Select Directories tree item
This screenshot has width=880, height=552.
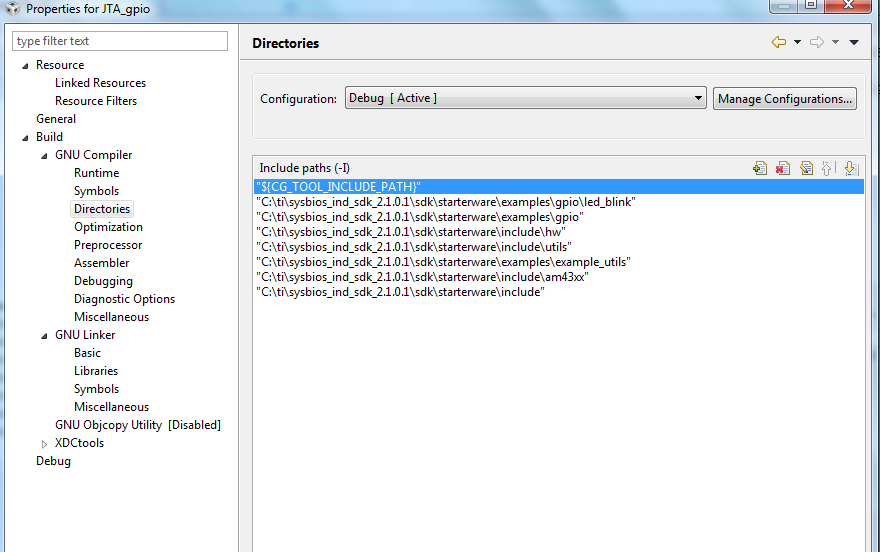(x=102, y=209)
